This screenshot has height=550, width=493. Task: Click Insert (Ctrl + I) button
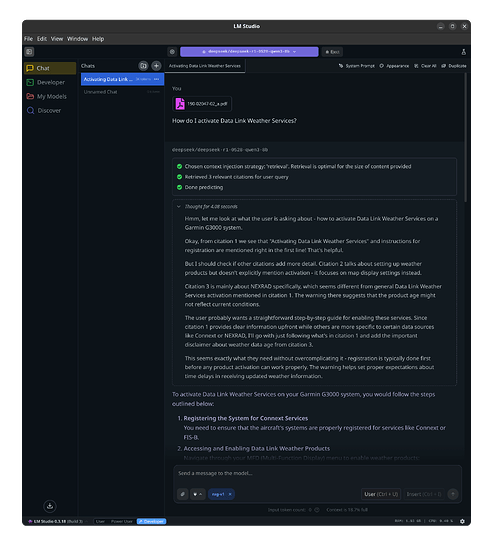(x=424, y=494)
